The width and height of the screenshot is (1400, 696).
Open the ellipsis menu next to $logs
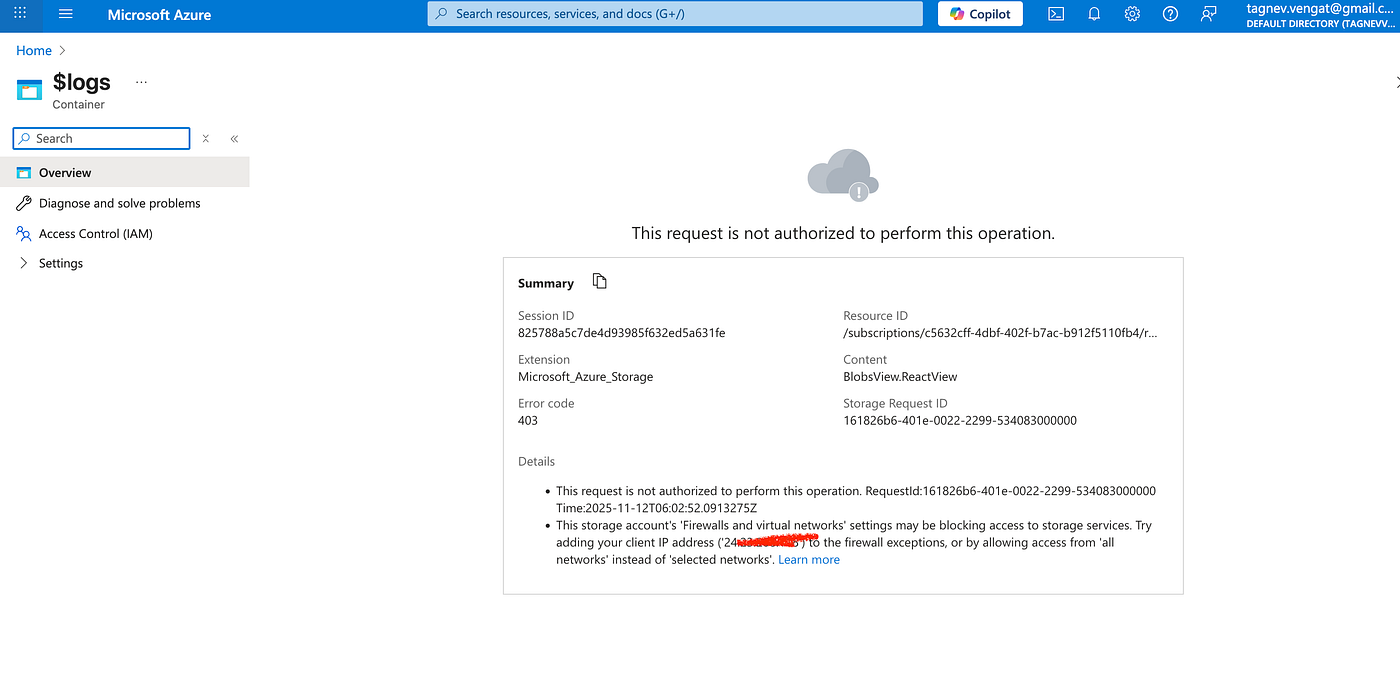(x=141, y=82)
